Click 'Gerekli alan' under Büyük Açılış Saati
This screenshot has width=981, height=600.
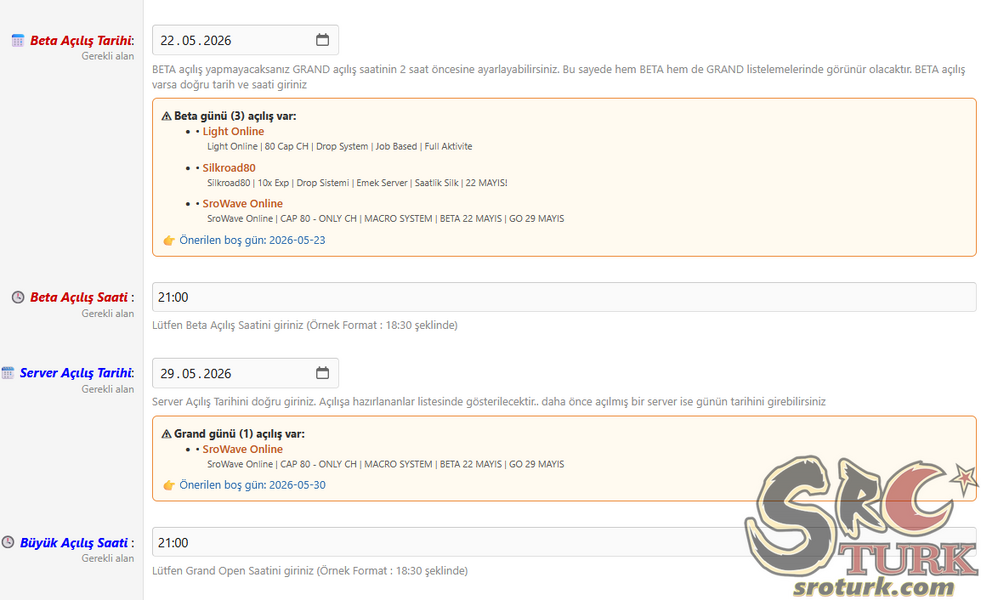pyautogui.click(x=108, y=559)
